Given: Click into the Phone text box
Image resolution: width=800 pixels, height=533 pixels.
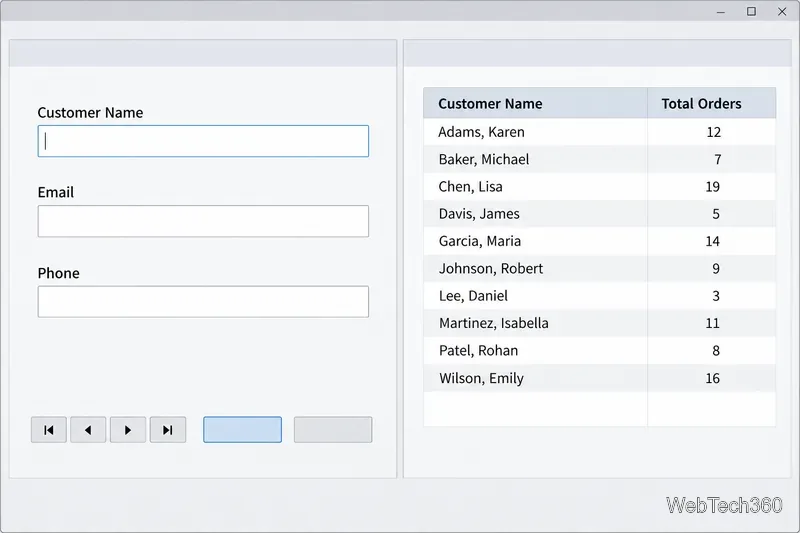Looking at the screenshot, I should tap(203, 301).
